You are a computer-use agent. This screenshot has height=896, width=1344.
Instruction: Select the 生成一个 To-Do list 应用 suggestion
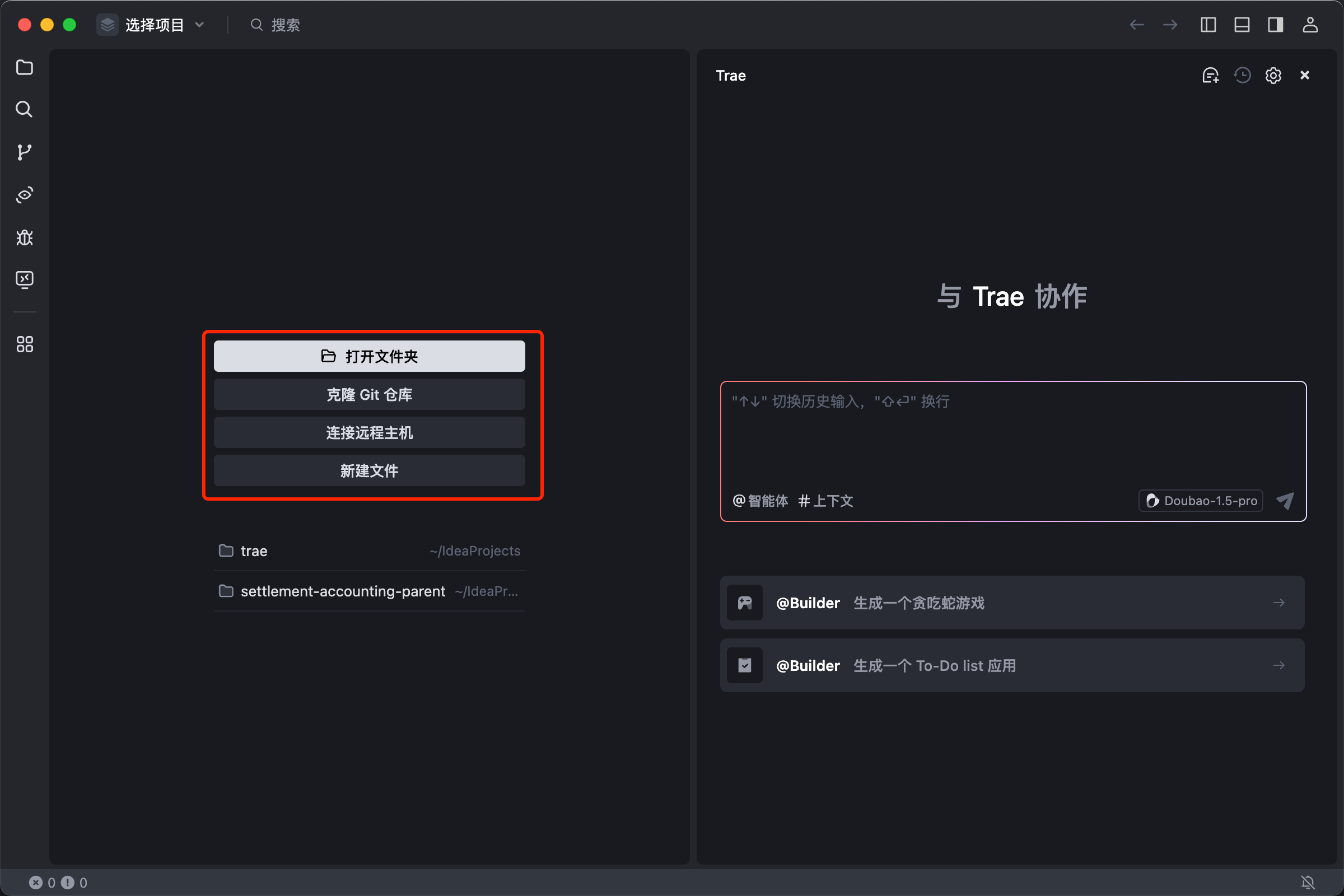click(1012, 665)
